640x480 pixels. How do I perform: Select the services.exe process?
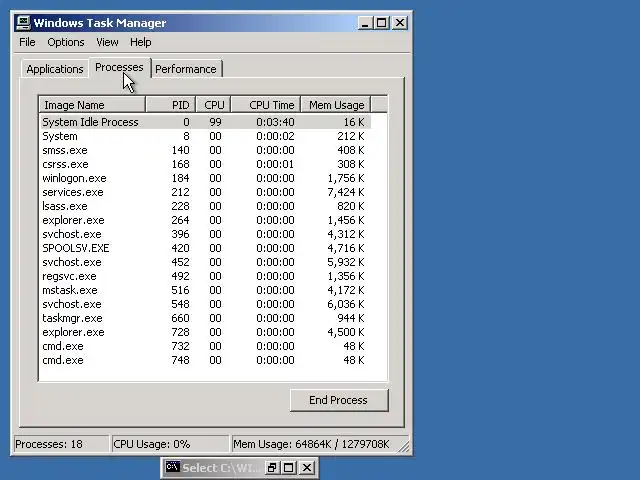tap(206, 192)
